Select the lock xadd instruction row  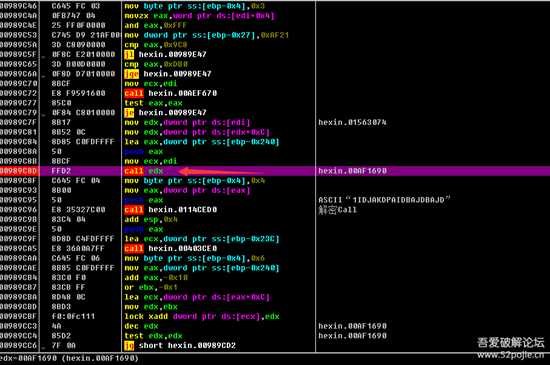pyautogui.click(x=202, y=316)
